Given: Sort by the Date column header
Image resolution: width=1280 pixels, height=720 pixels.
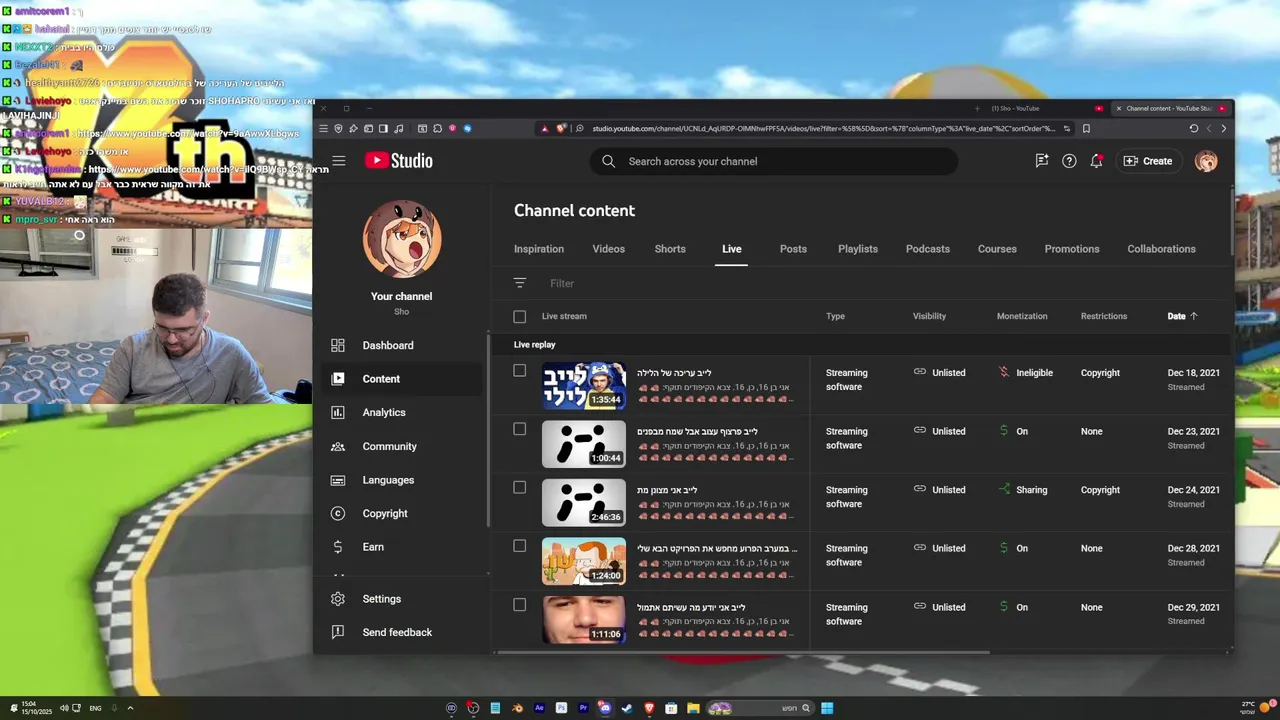Looking at the screenshot, I should [1176, 316].
